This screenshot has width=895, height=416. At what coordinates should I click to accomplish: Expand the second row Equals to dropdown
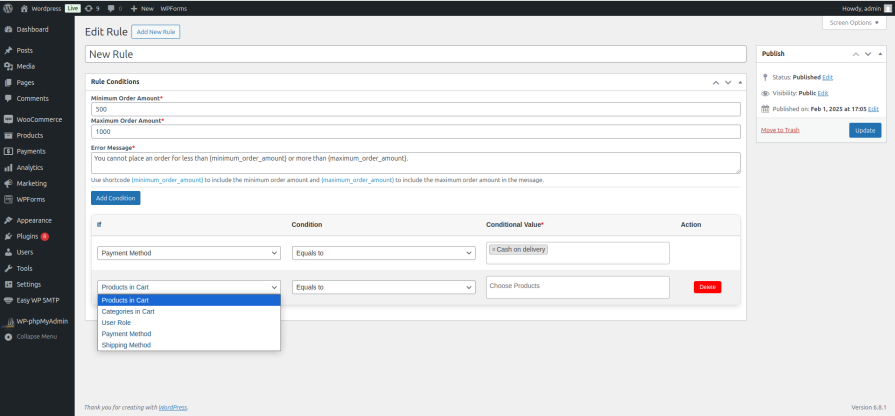384,287
